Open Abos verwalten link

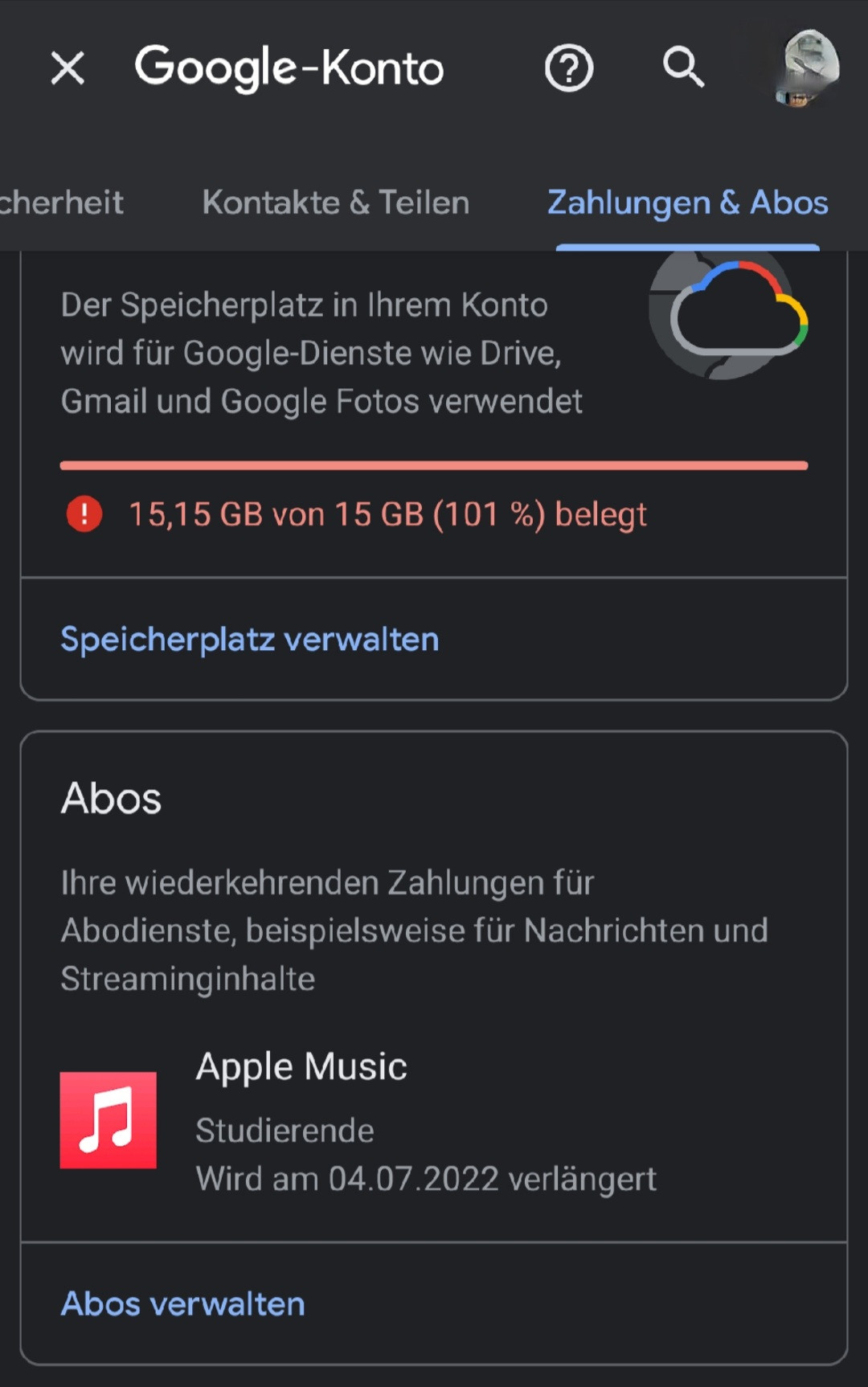pyautogui.click(x=183, y=1303)
